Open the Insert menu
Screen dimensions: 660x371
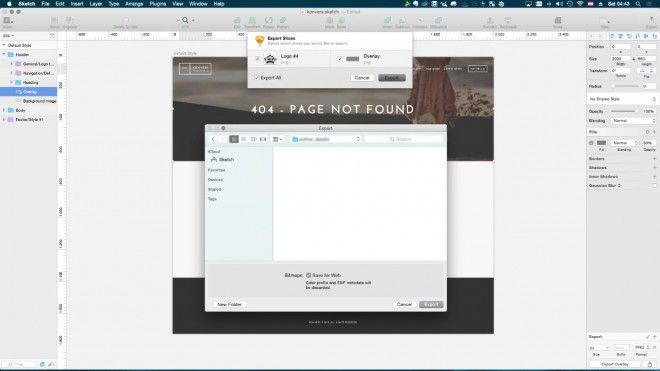pyautogui.click(x=77, y=4)
